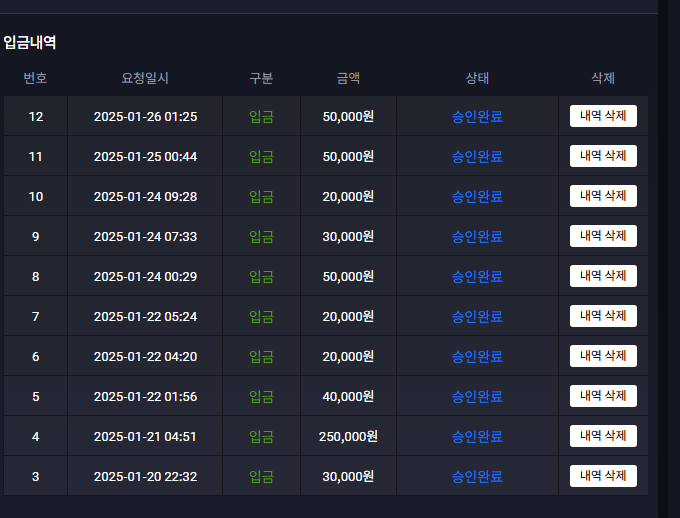Click 내역 삭제 for deposit number 10
The image size is (680, 518).
tap(603, 196)
